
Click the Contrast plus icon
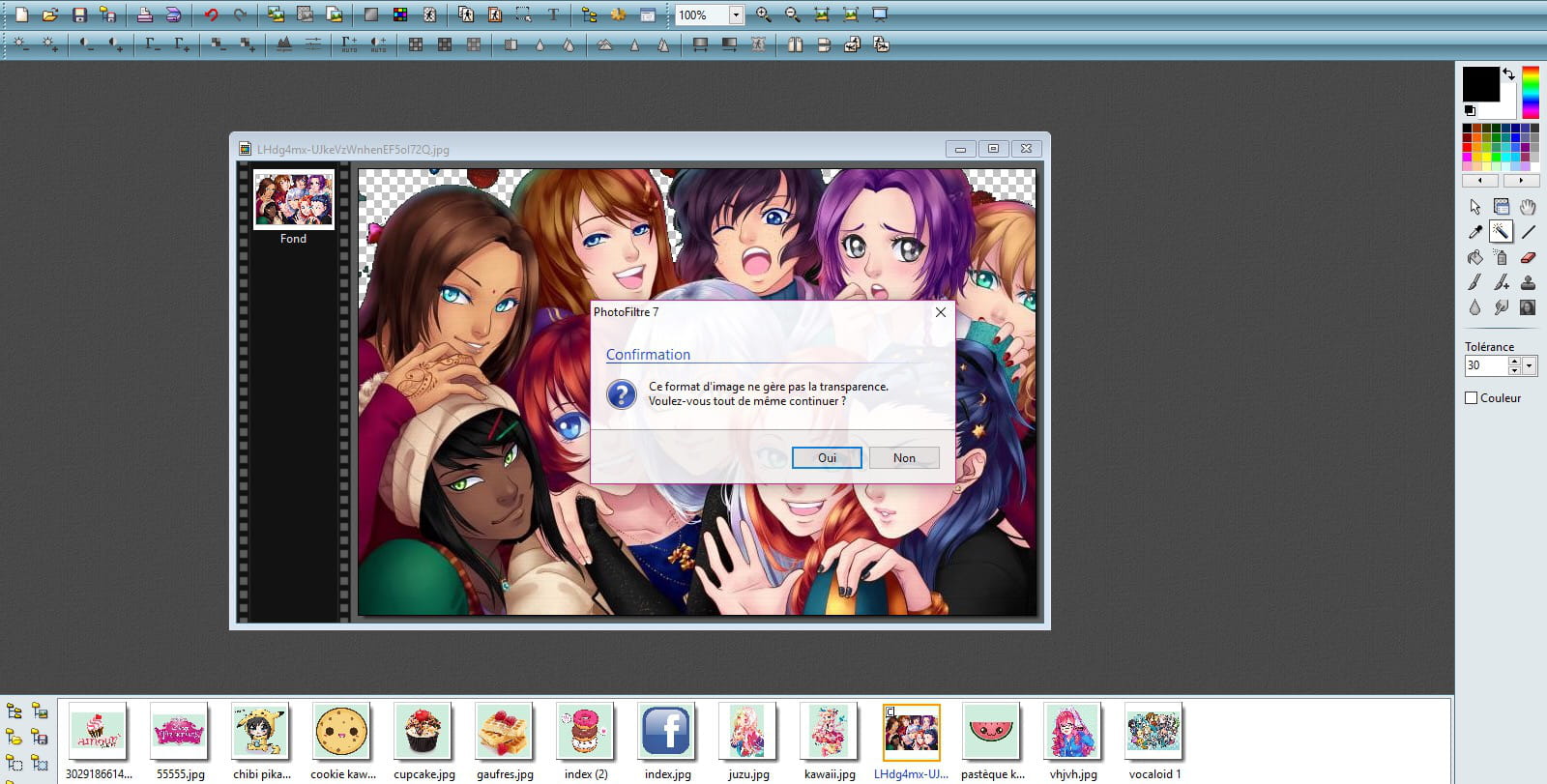[x=116, y=44]
